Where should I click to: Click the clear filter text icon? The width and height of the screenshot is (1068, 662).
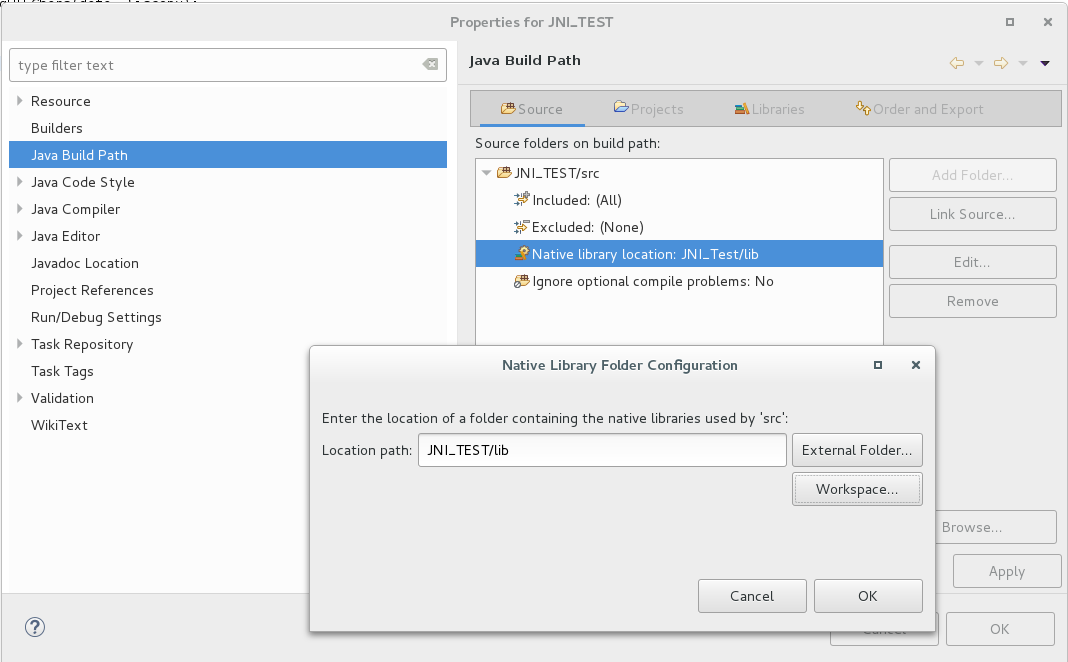pos(430,65)
